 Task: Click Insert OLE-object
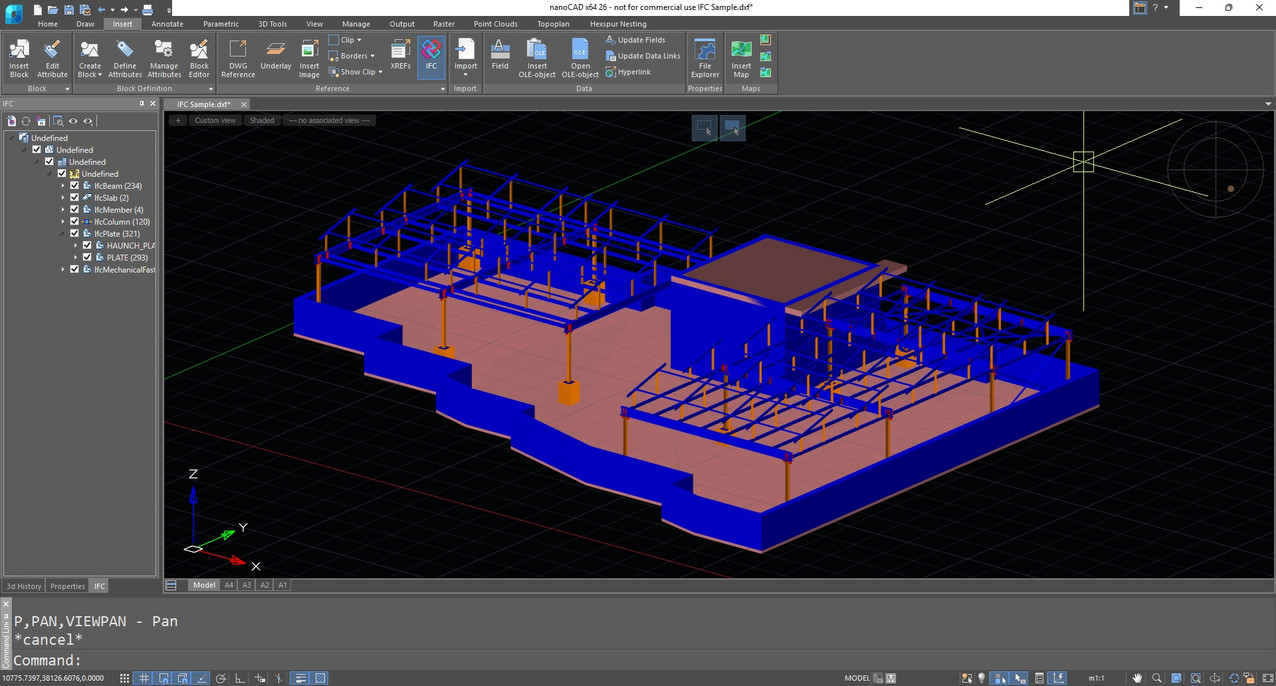coord(537,58)
